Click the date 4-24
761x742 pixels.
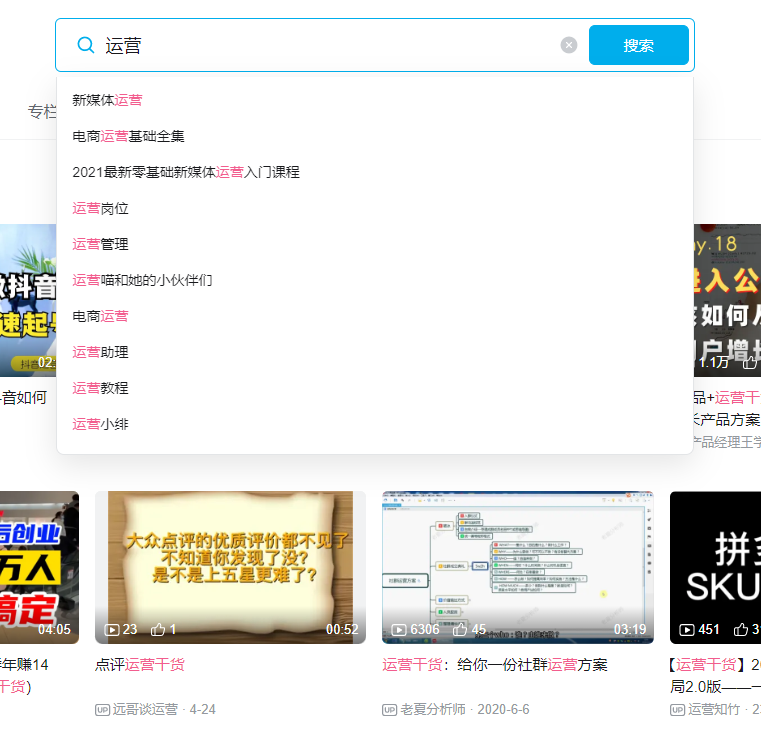[202, 709]
